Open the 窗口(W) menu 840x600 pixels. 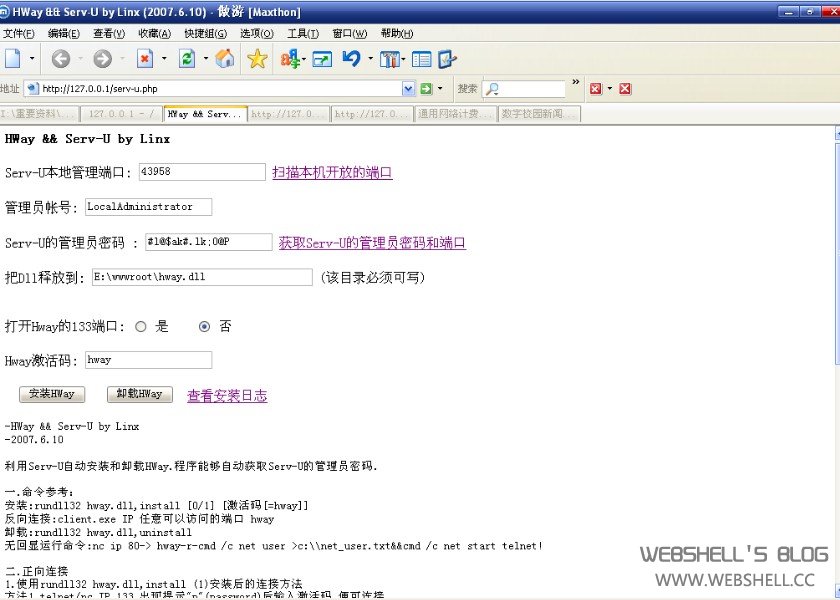click(350, 34)
